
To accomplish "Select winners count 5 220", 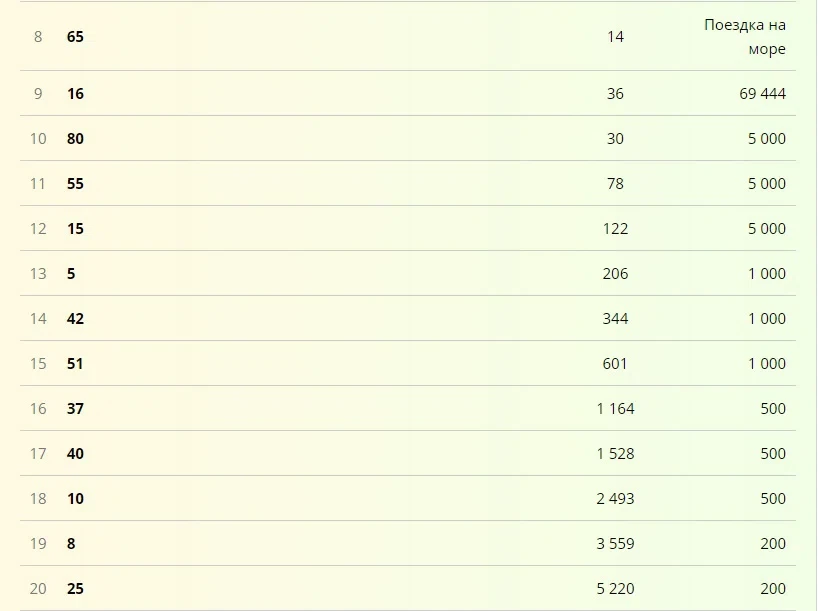I will tap(615, 589).
